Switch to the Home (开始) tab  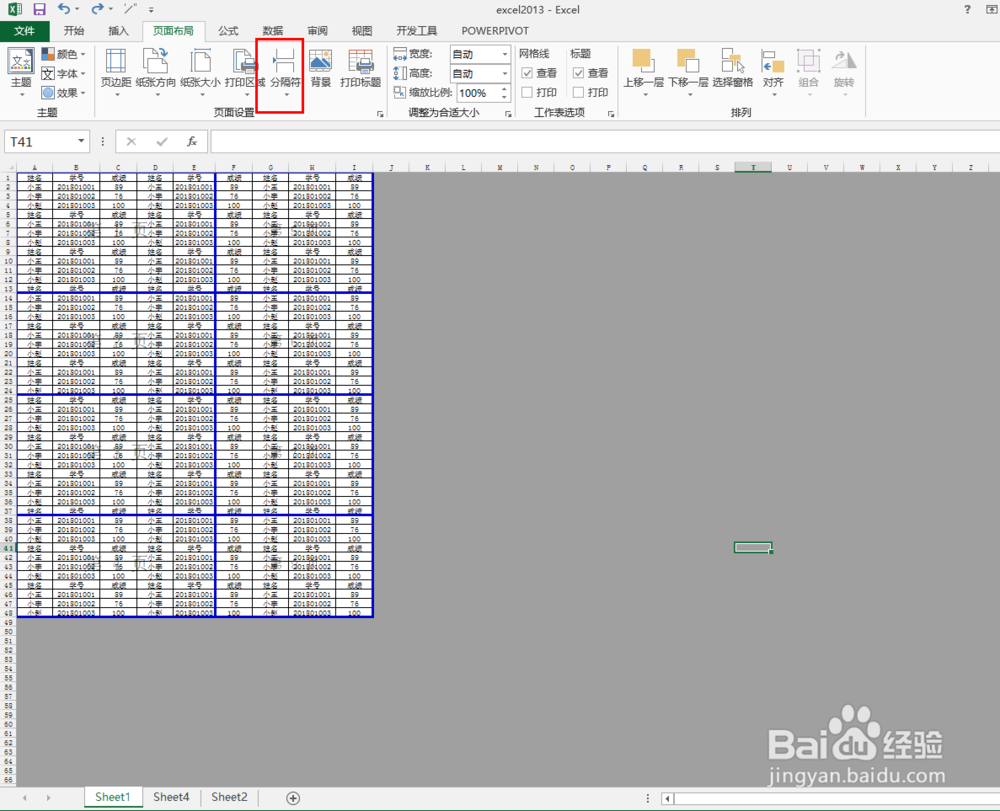(74, 31)
